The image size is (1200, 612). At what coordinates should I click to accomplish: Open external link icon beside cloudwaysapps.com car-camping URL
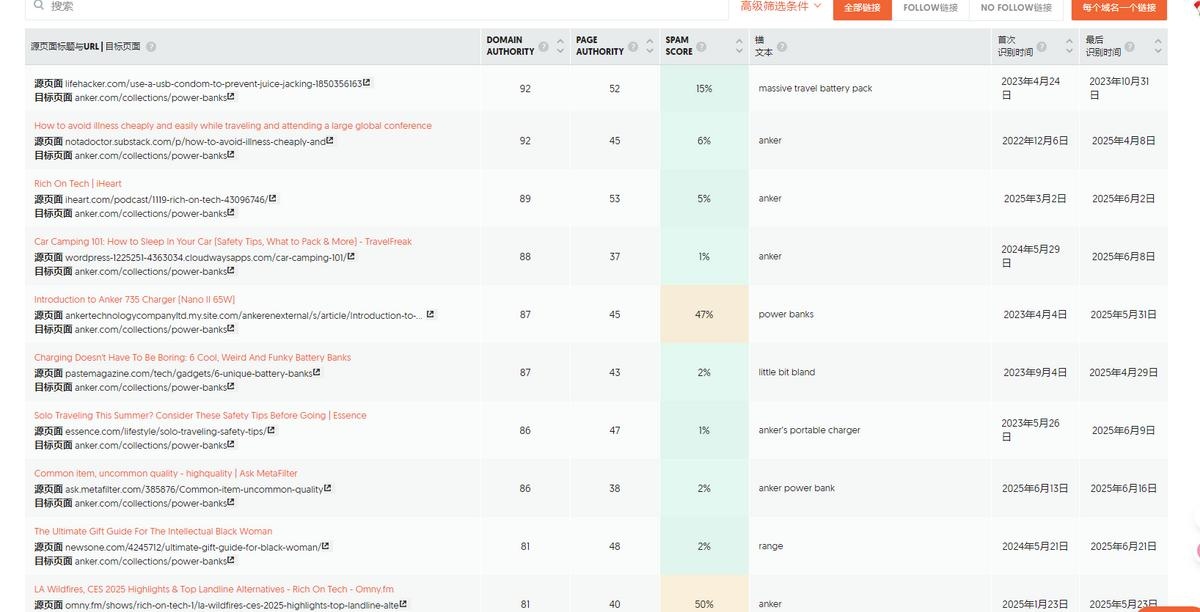tap(351, 257)
